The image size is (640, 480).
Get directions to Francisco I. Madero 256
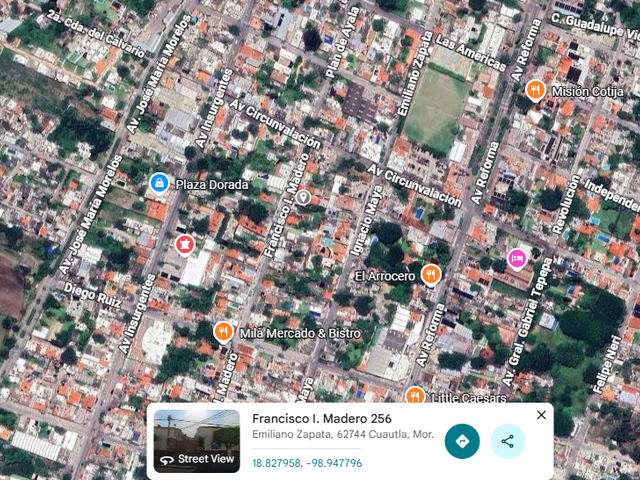coord(462,441)
